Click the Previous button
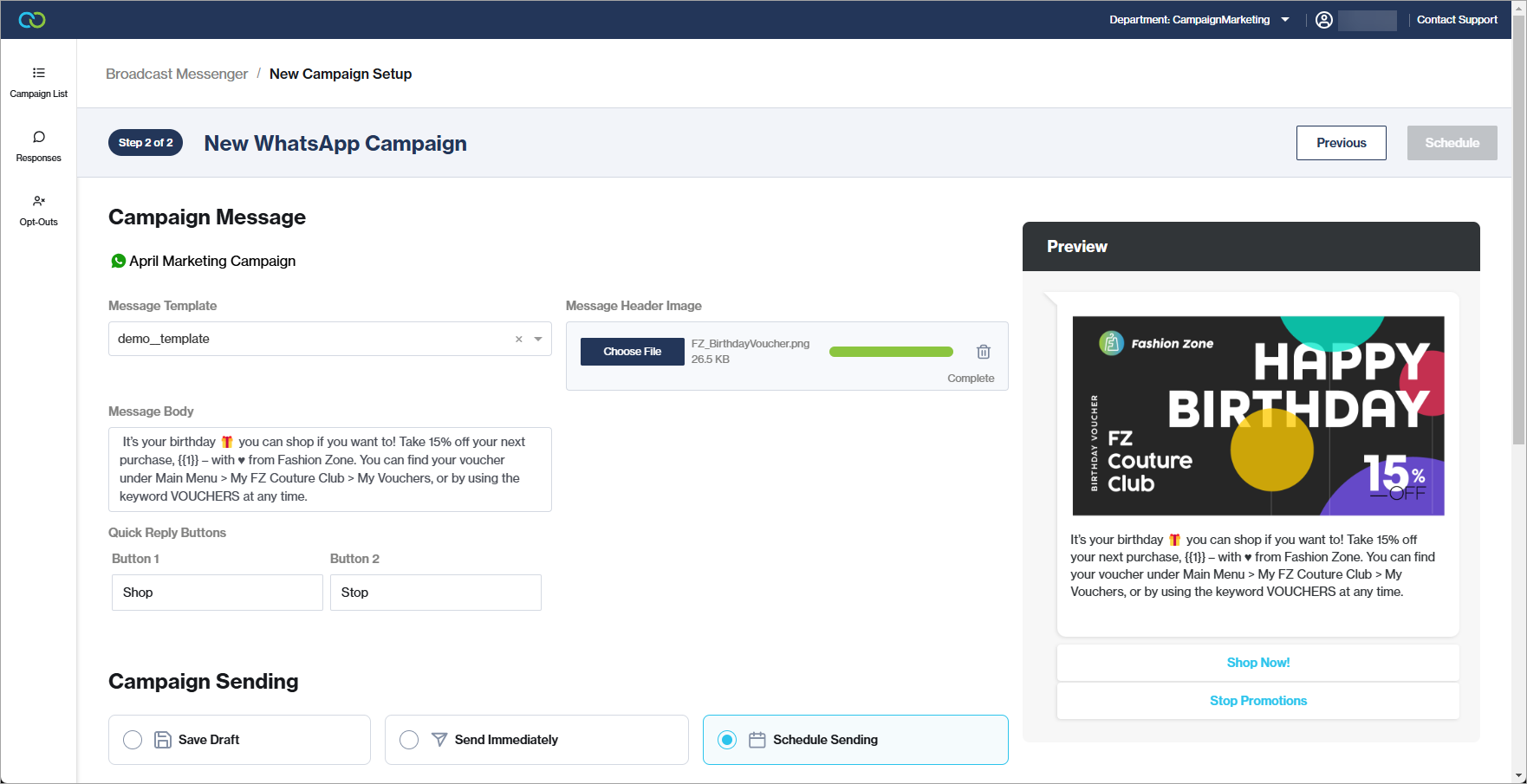1527x784 pixels. (1341, 143)
